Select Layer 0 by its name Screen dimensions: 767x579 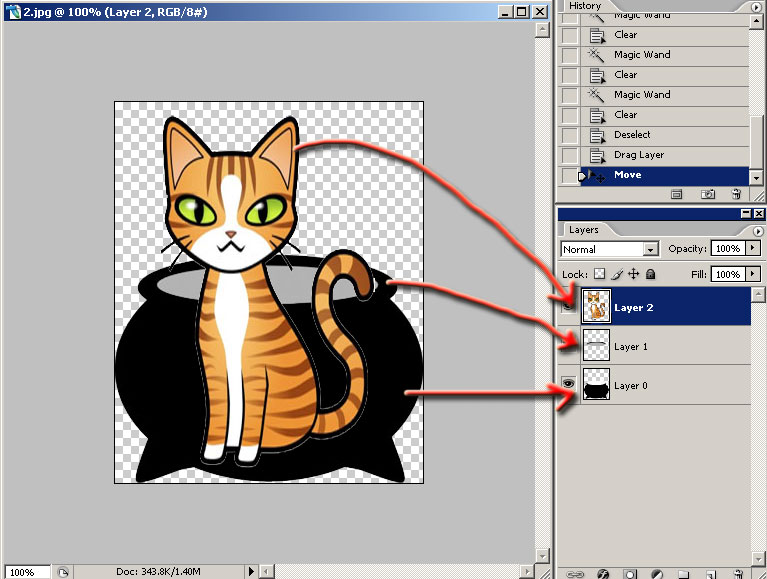pos(631,386)
